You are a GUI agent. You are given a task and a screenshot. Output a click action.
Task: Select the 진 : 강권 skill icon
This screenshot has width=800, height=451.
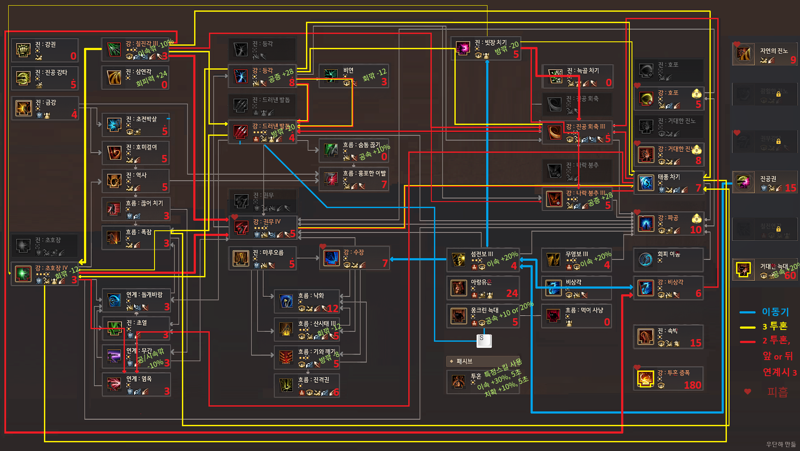(23, 50)
